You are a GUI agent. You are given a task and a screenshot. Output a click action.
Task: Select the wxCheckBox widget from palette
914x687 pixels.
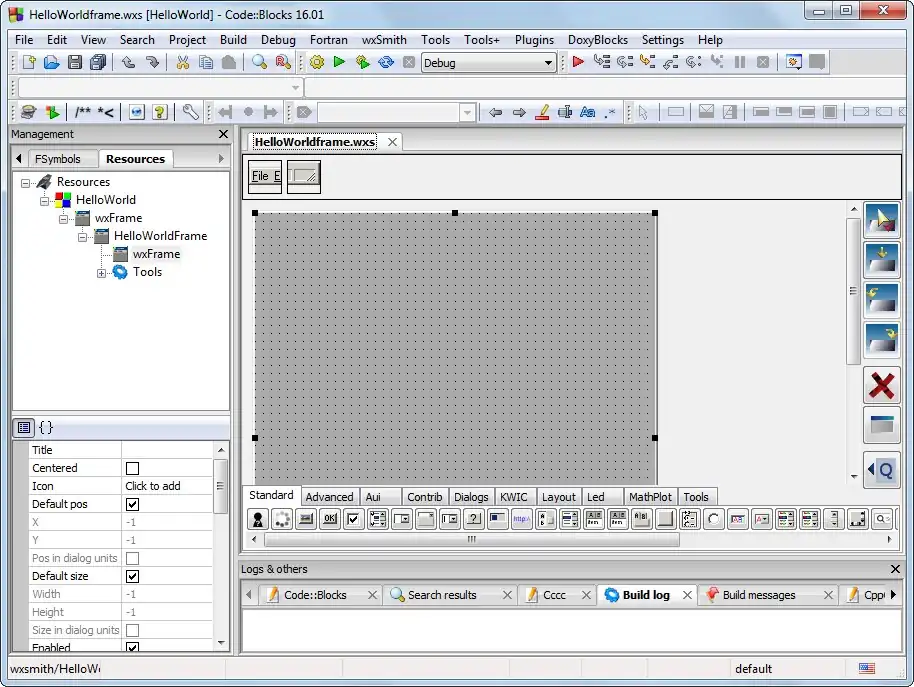pyautogui.click(x=353, y=519)
